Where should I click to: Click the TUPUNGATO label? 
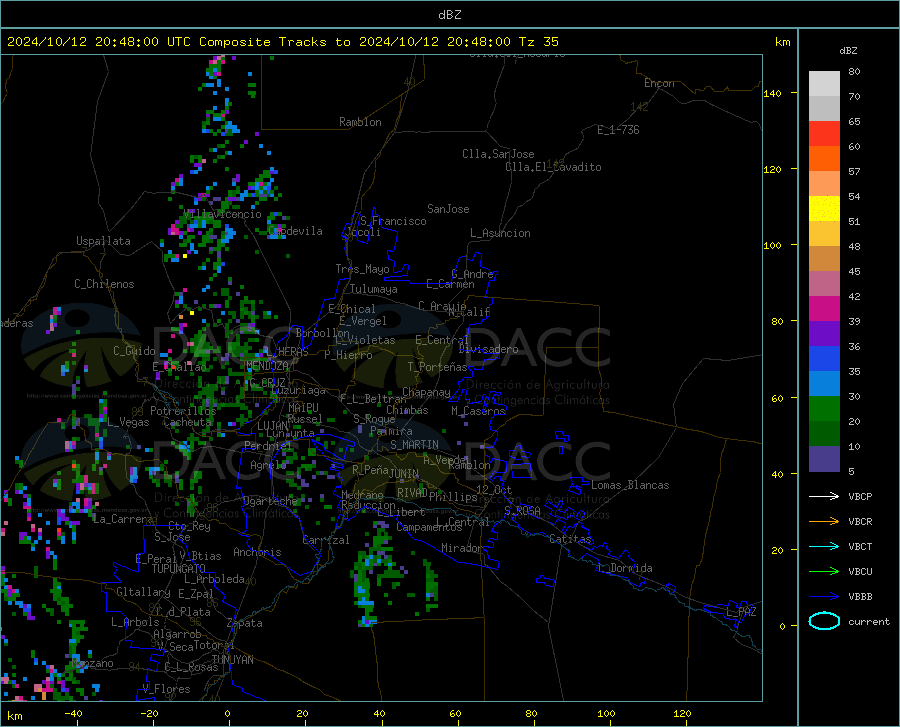pos(179,569)
